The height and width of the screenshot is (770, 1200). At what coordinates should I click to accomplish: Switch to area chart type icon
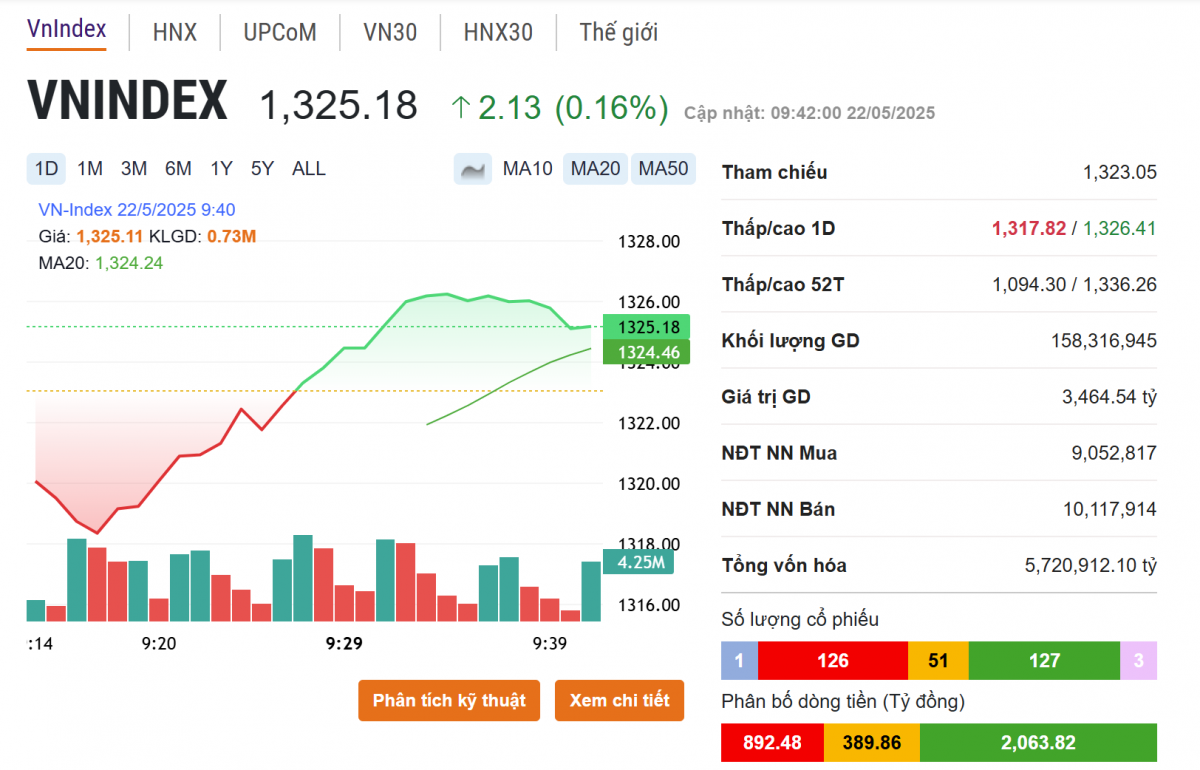pyautogui.click(x=473, y=169)
